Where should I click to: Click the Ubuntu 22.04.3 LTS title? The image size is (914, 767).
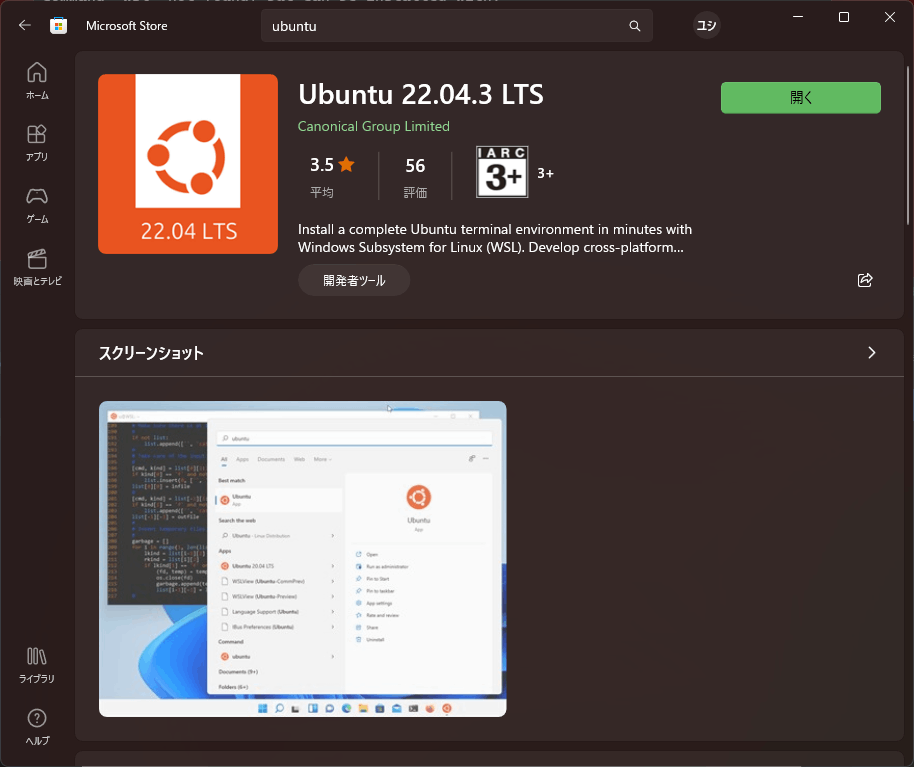(420, 94)
